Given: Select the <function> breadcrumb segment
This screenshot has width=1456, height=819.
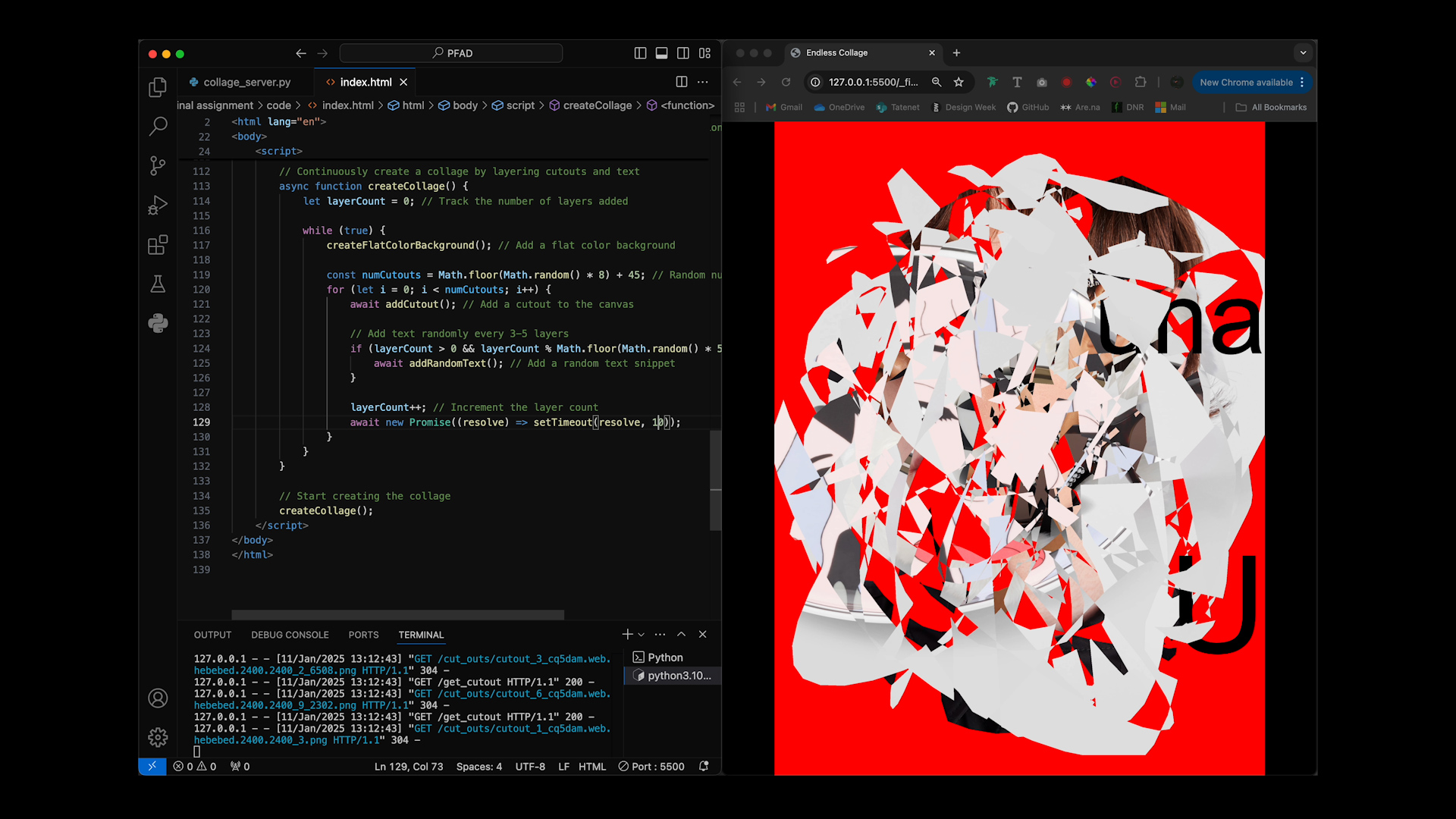Looking at the screenshot, I should coord(680,105).
